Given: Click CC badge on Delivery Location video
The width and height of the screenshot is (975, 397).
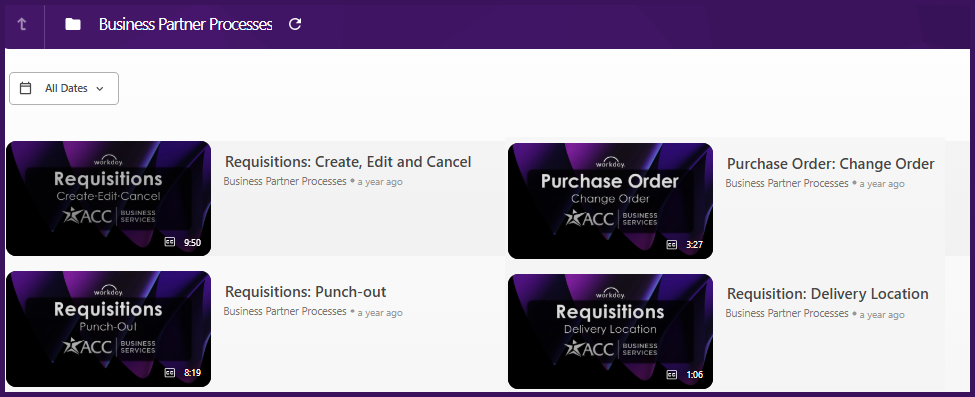Looking at the screenshot, I should point(672,375).
